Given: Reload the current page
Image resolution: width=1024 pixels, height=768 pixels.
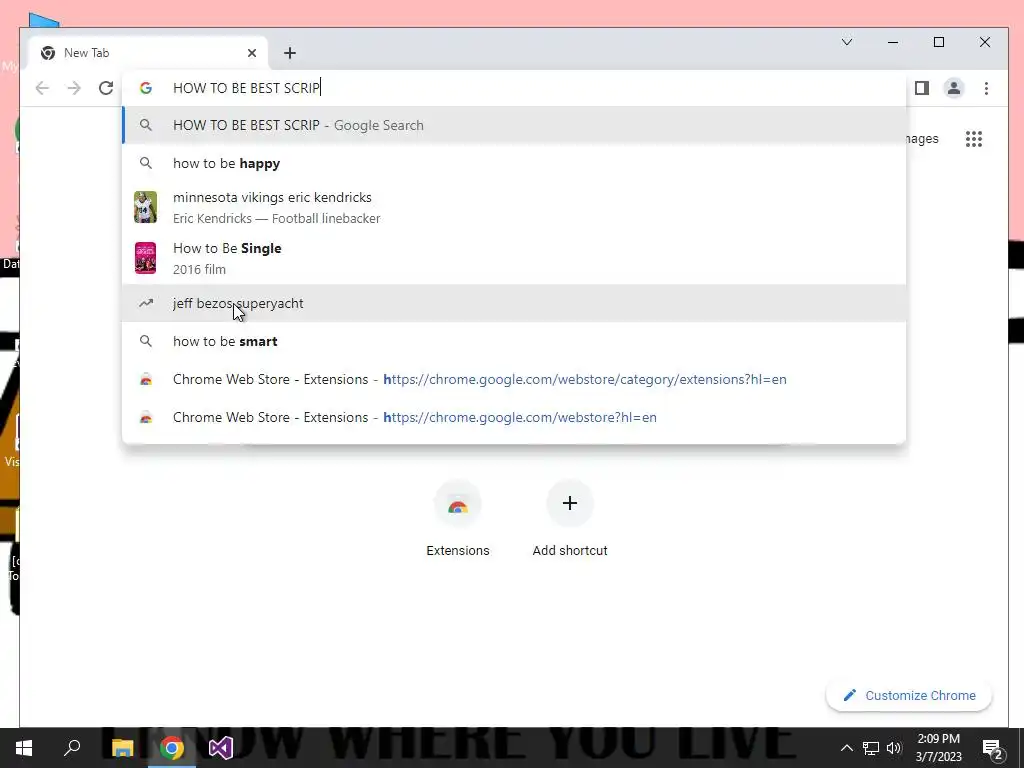Looking at the screenshot, I should (x=106, y=88).
